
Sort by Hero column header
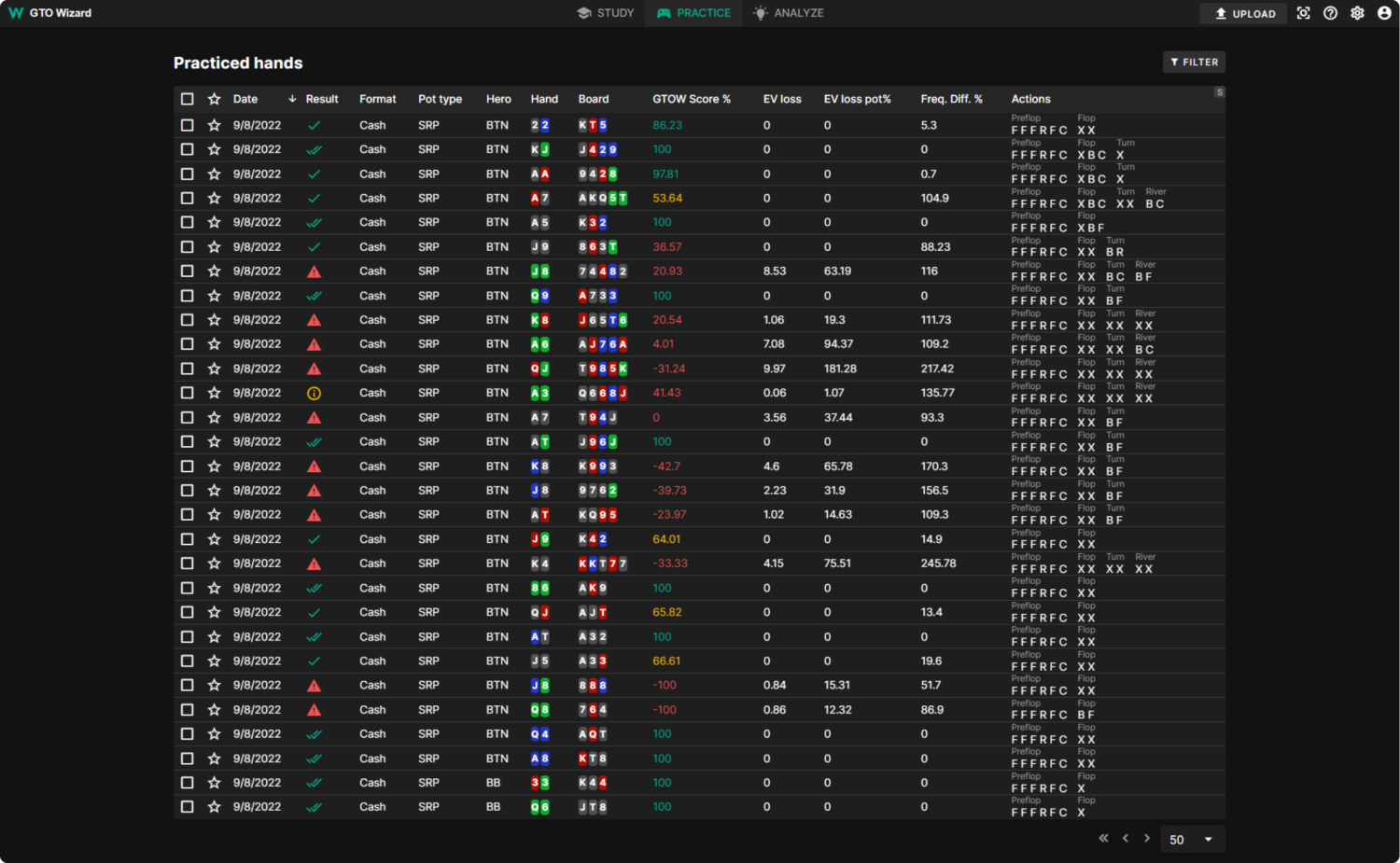click(x=498, y=99)
